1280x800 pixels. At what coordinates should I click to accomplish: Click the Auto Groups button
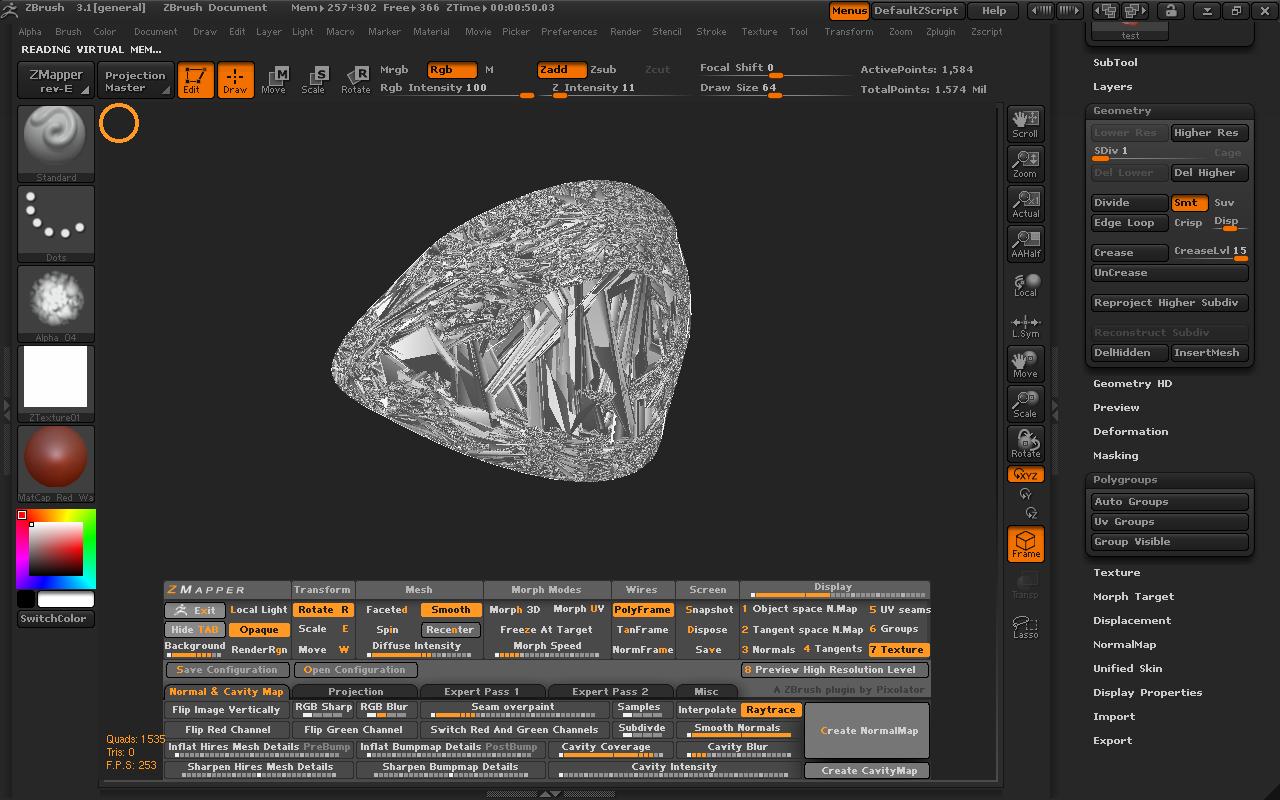coord(1170,502)
